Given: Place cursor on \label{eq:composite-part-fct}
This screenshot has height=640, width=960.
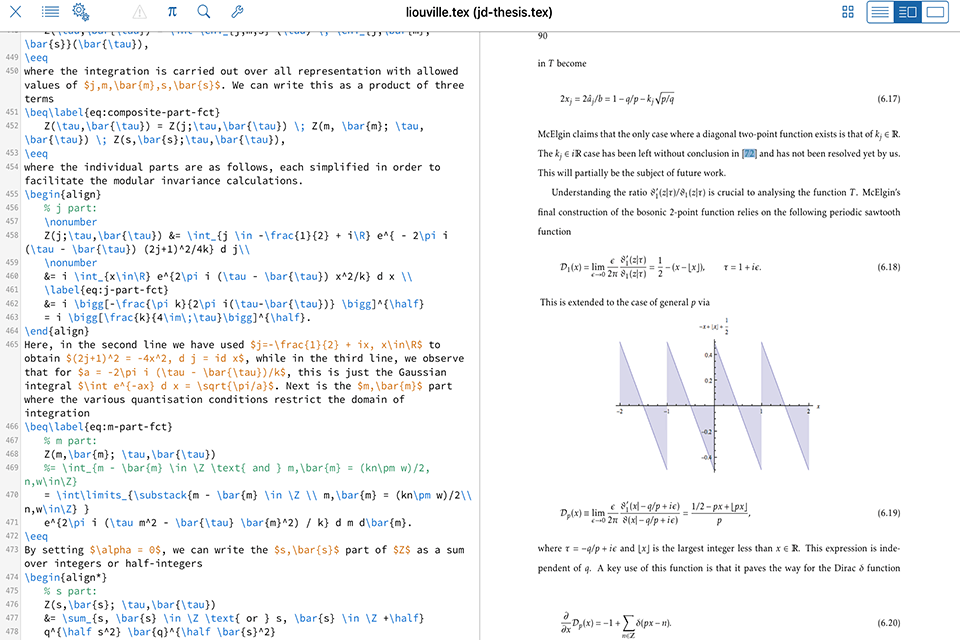Looking at the screenshot, I should coord(137,112).
